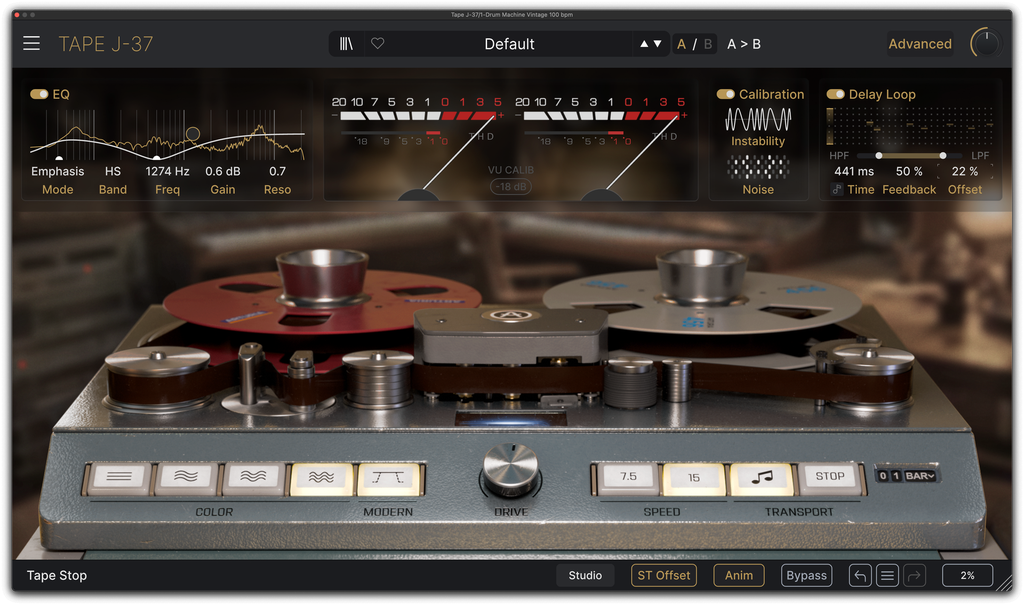Screen dimensions: 1024x605
Task: Disable the Calibration switch
Action: point(726,94)
